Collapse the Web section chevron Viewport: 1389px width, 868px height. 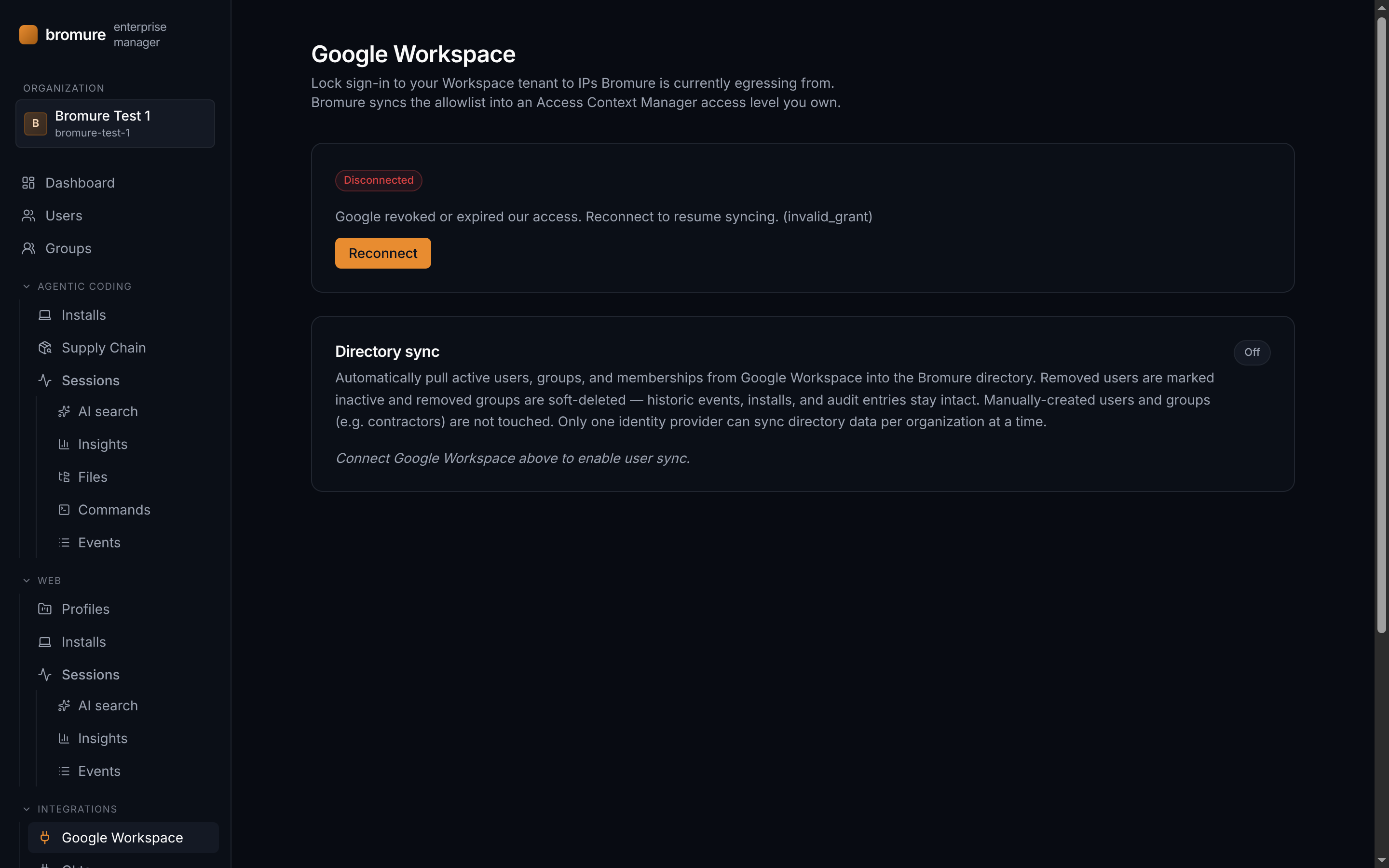pos(27,581)
